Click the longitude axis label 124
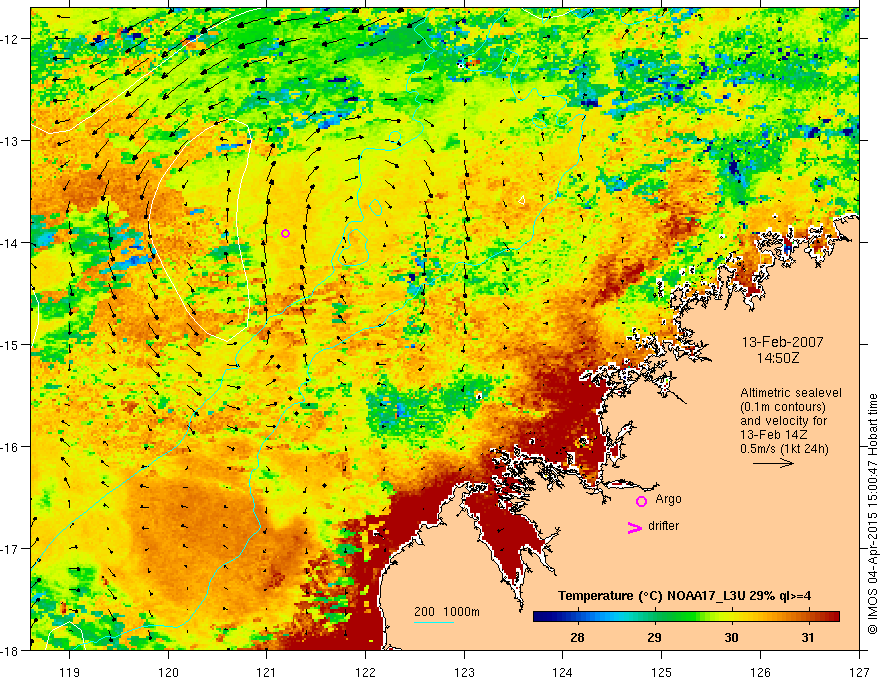 click(563, 672)
